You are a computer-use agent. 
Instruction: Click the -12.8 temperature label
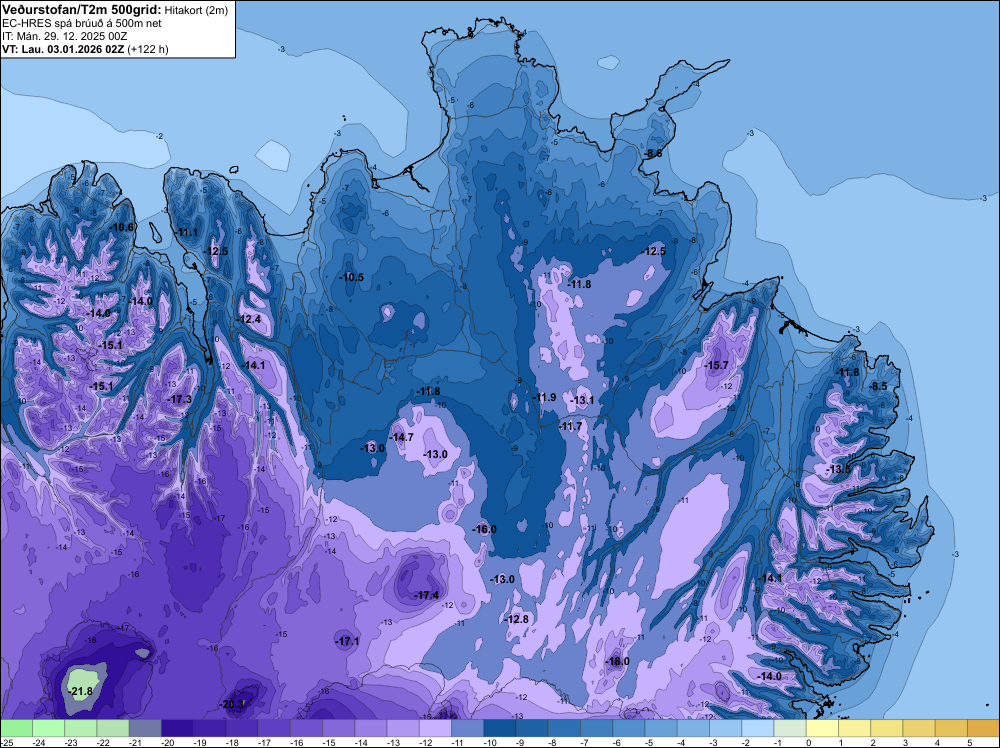pyautogui.click(x=517, y=619)
